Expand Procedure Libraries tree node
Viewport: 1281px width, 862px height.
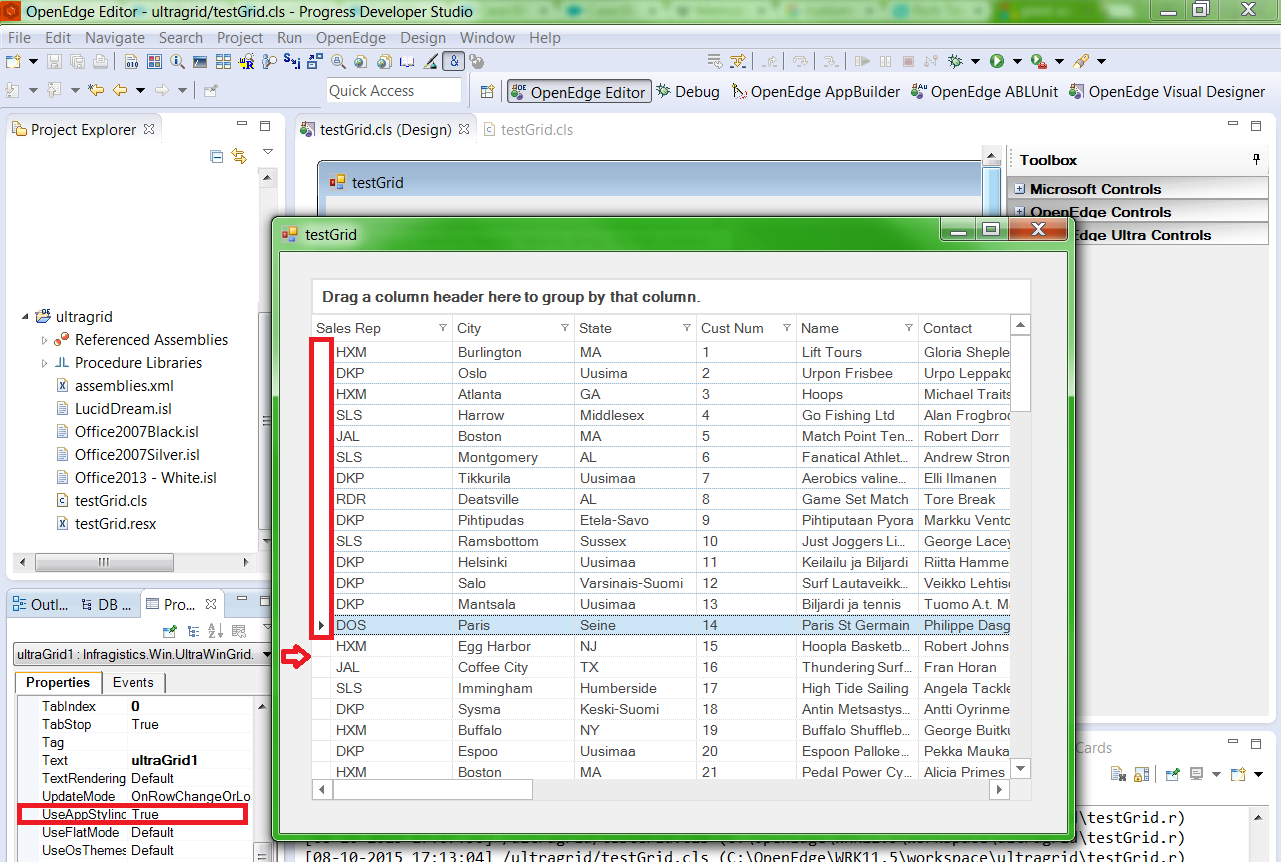coord(45,363)
